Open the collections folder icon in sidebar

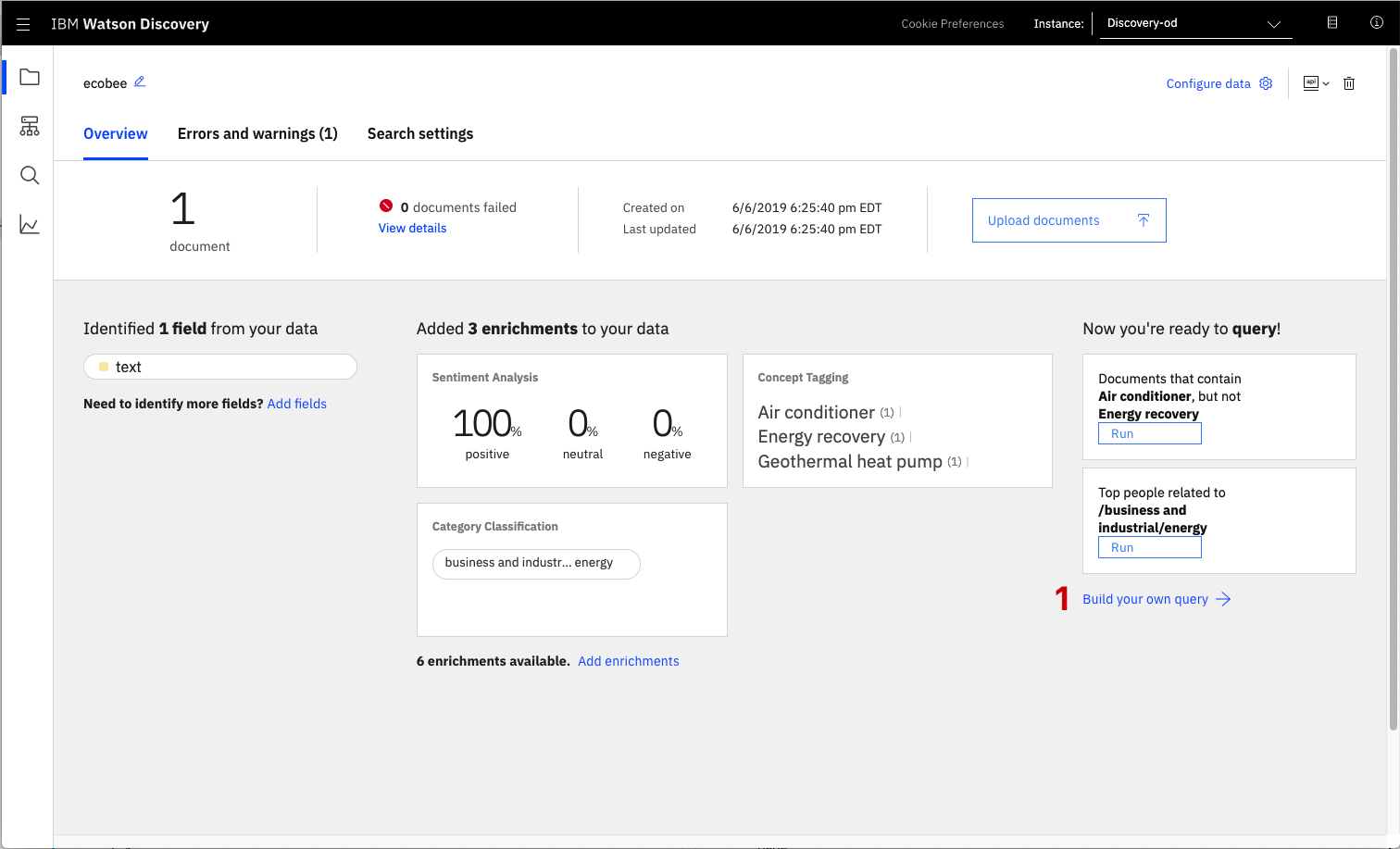[x=30, y=77]
